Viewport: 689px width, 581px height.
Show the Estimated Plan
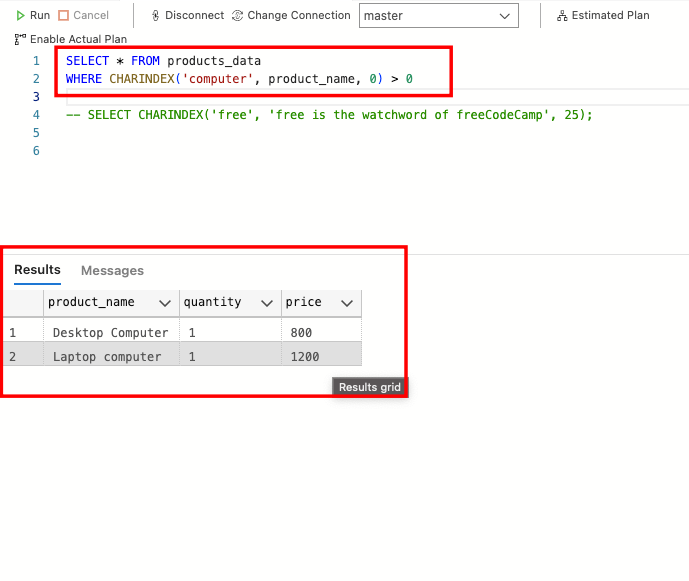pos(603,15)
